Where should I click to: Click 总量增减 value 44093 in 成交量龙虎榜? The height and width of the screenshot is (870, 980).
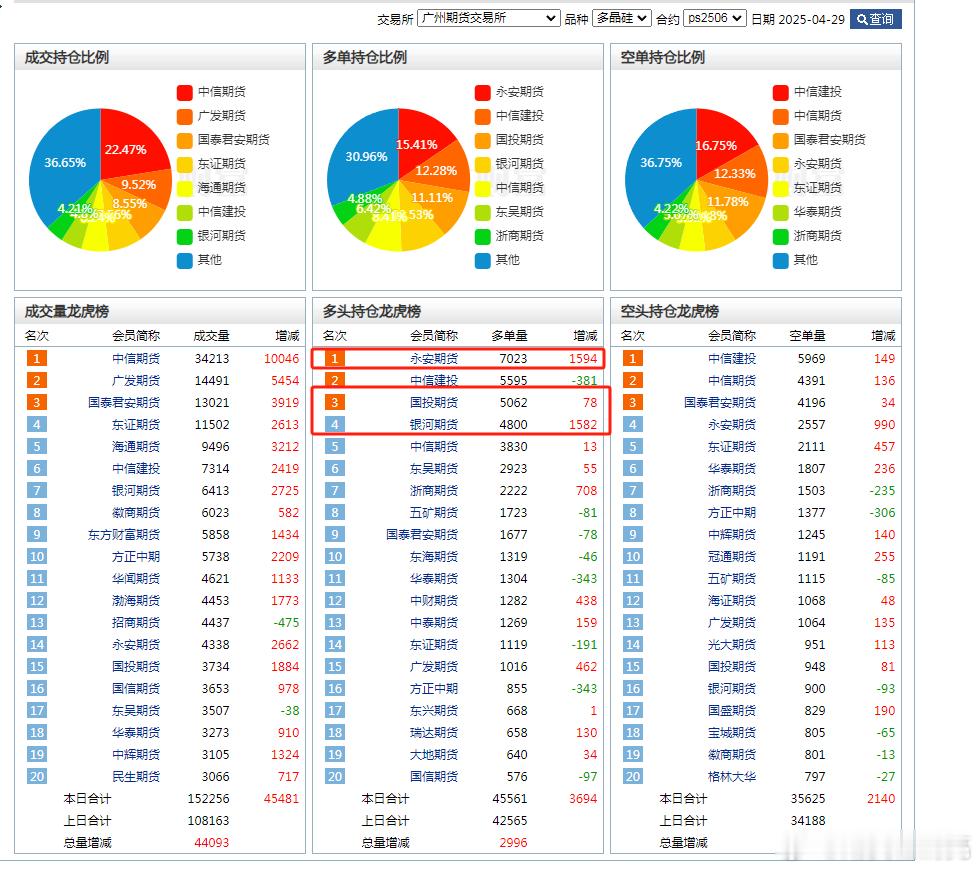pos(212,843)
